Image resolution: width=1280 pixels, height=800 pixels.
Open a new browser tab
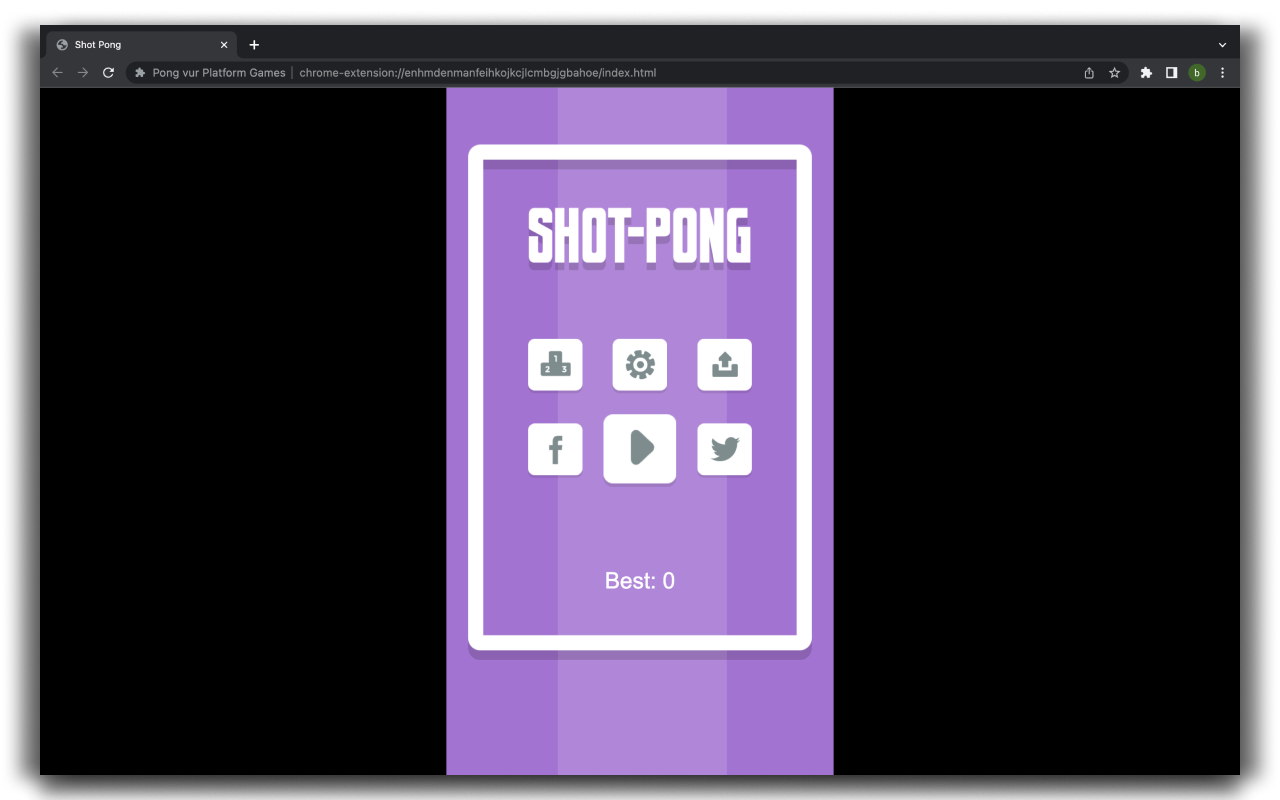click(254, 44)
